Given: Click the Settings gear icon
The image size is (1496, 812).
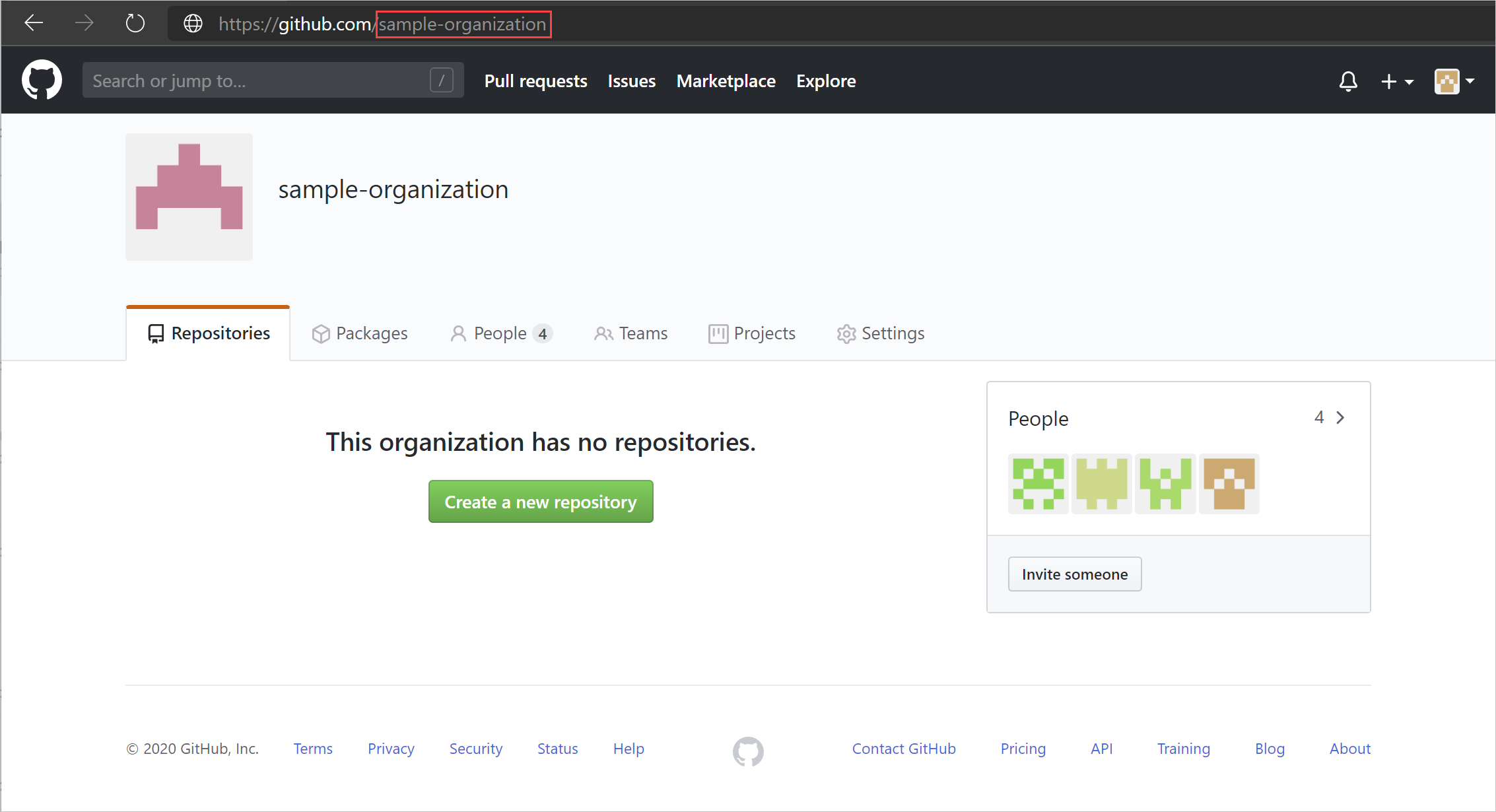Looking at the screenshot, I should click(846, 333).
